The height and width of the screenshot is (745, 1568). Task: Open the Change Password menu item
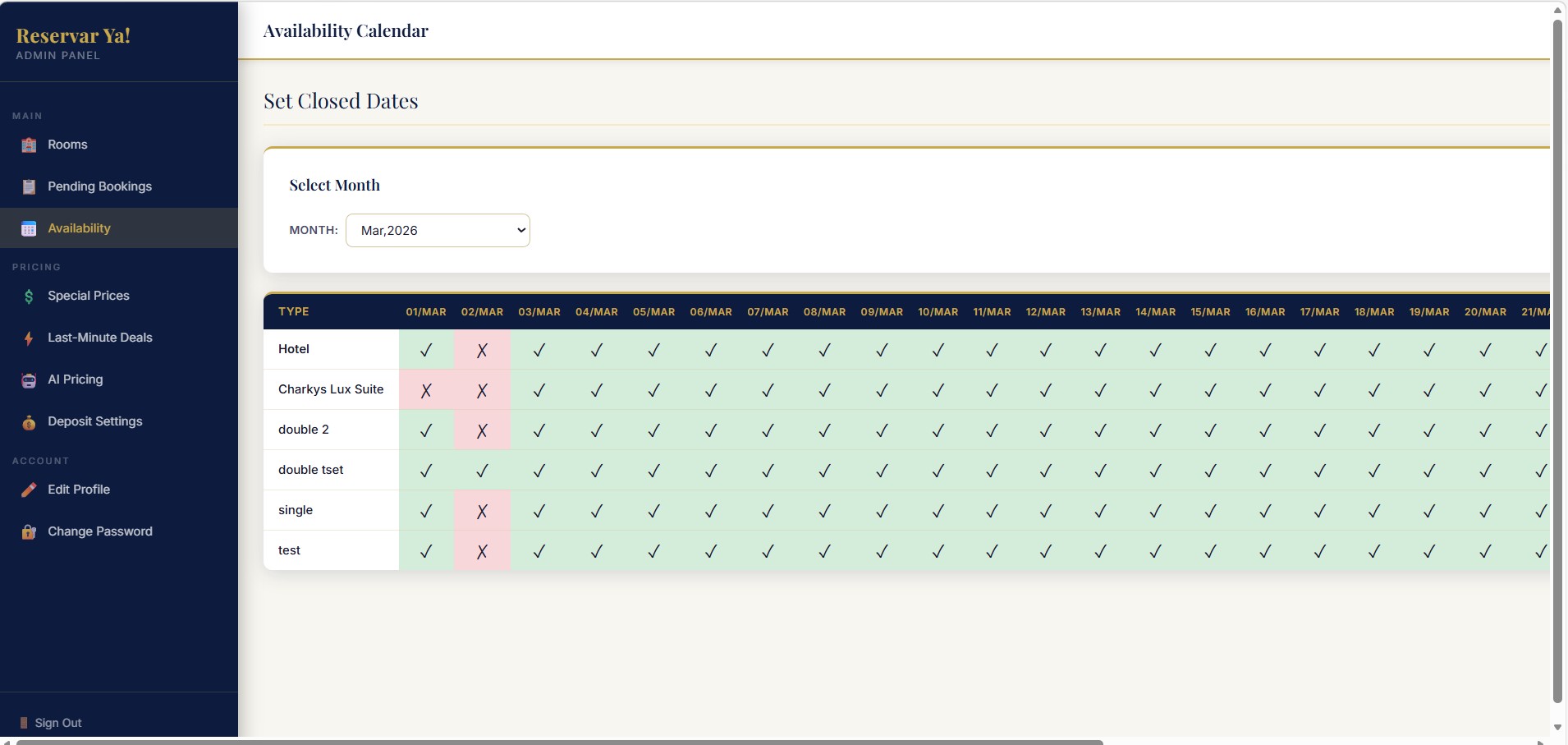tap(99, 531)
